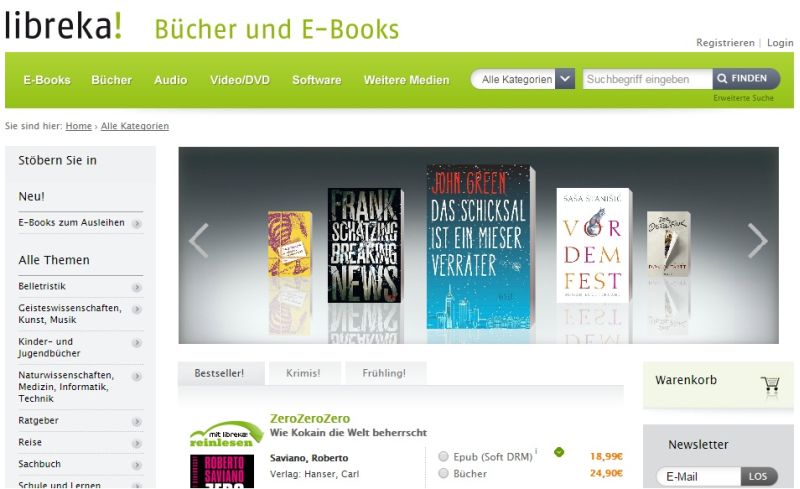The image size is (800, 489).
Task: Click the shopping cart icon in Warenkorb
Action: click(x=770, y=384)
